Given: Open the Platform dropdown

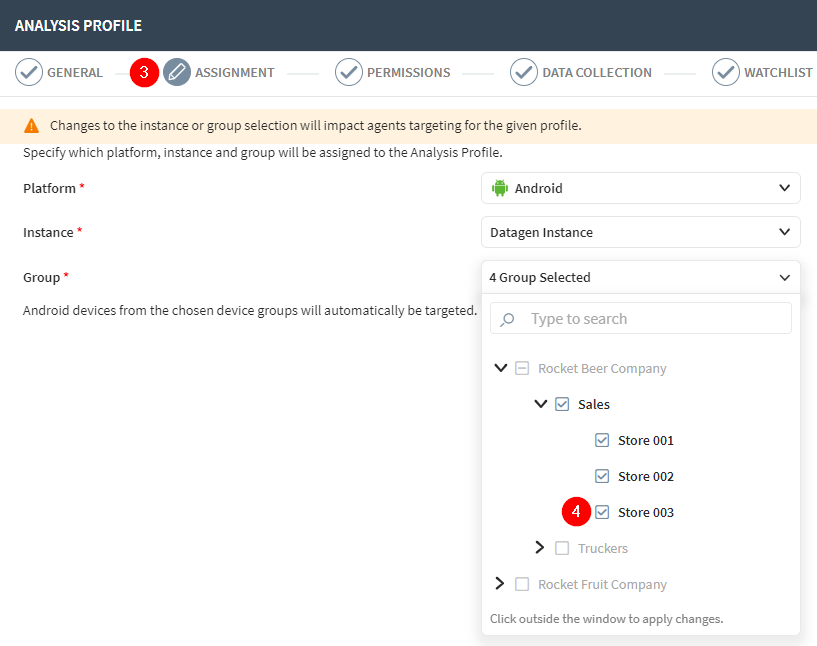Looking at the screenshot, I should tap(640, 188).
